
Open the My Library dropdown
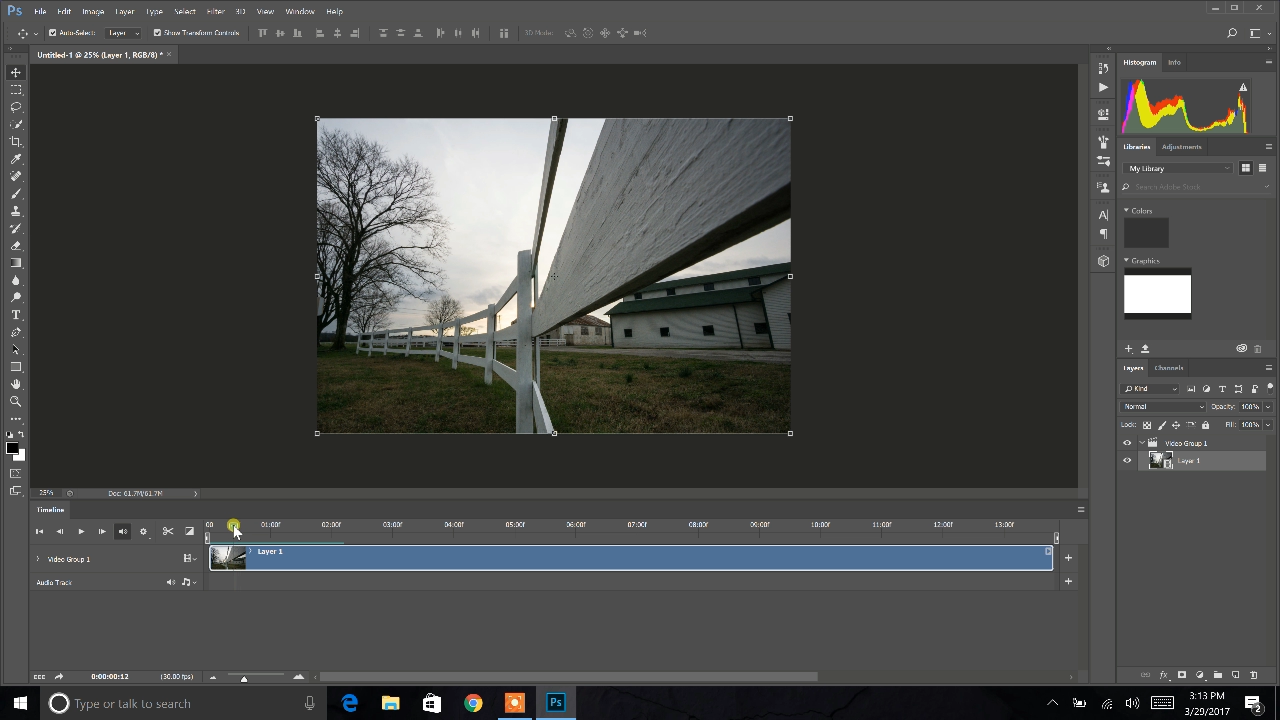click(1179, 168)
